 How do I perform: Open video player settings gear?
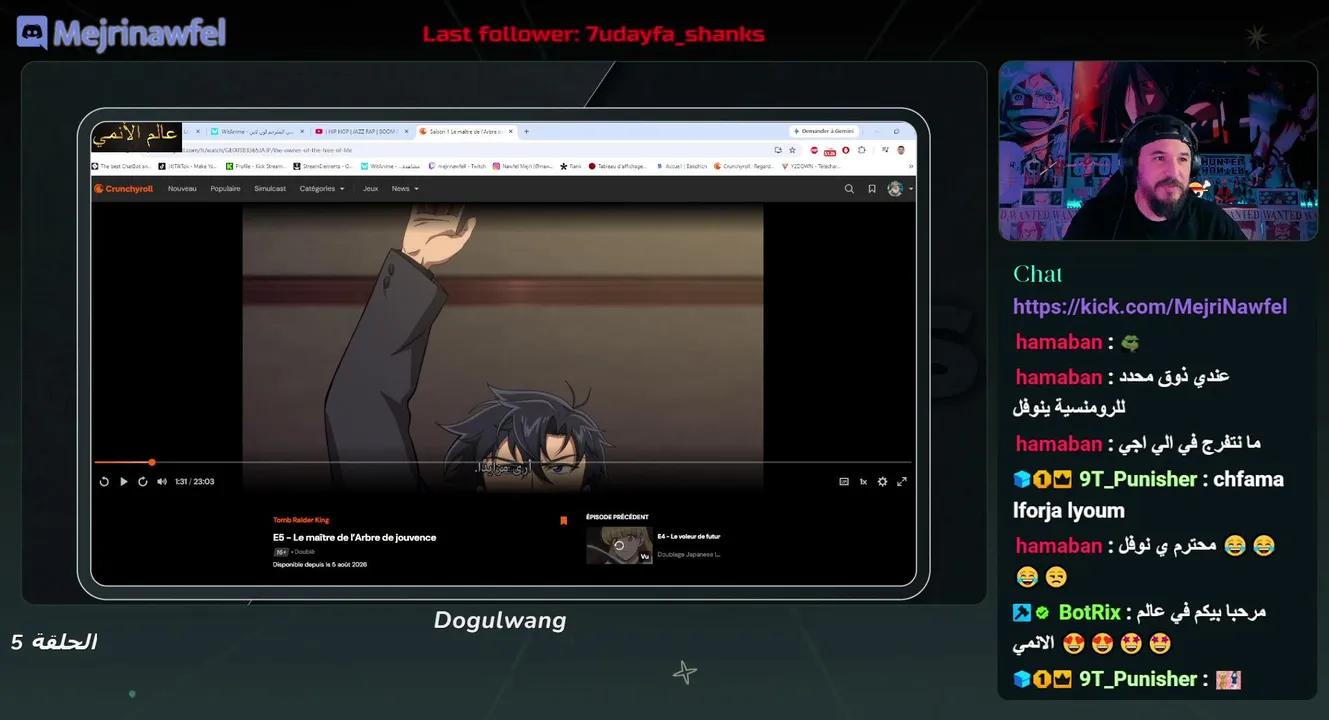[x=882, y=481]
